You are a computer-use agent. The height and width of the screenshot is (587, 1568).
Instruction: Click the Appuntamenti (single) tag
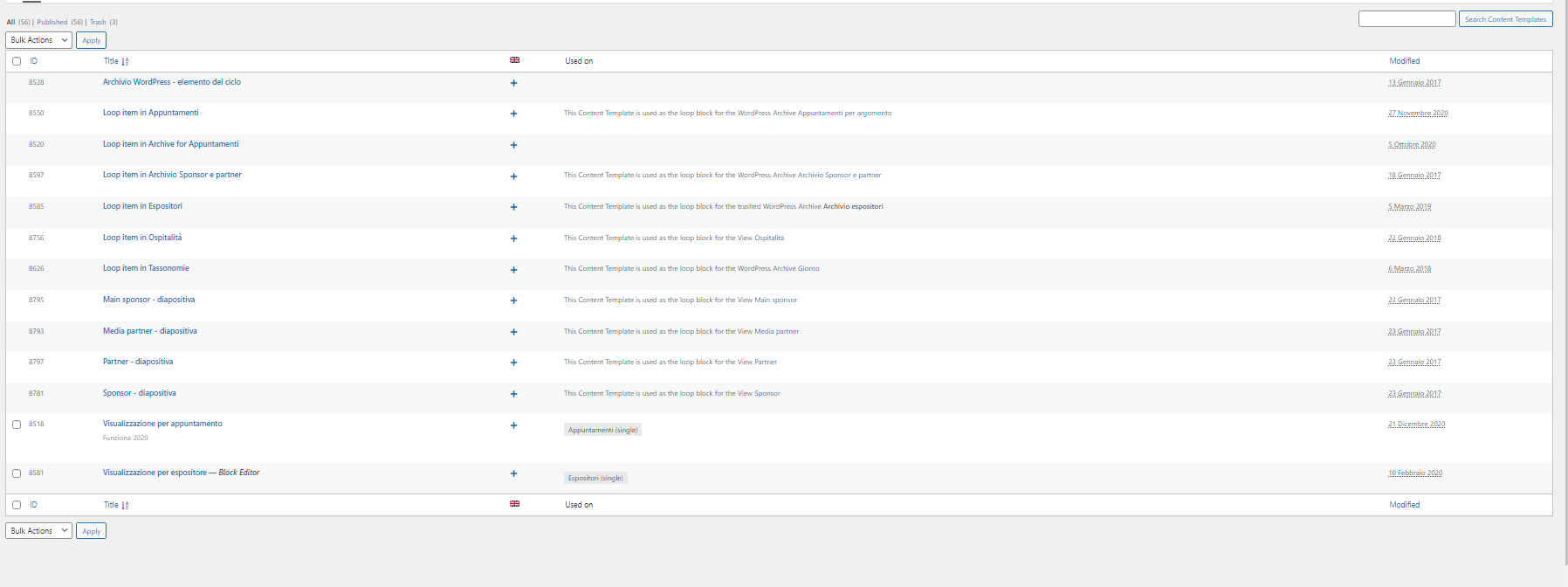click(x=602, y=430)
